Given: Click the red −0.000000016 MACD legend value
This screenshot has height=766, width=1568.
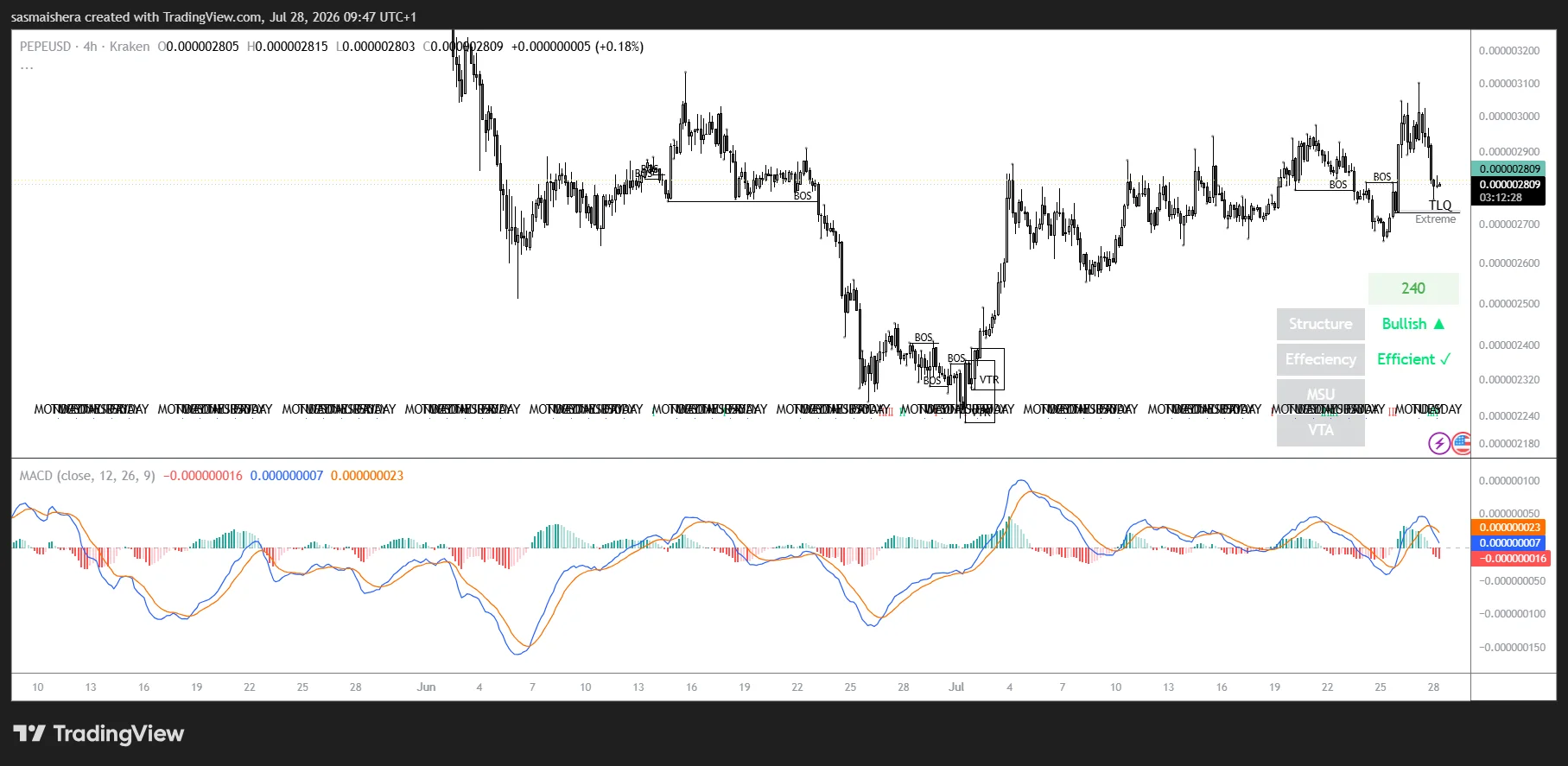Looking at the screenshot, I should (203, 476).
